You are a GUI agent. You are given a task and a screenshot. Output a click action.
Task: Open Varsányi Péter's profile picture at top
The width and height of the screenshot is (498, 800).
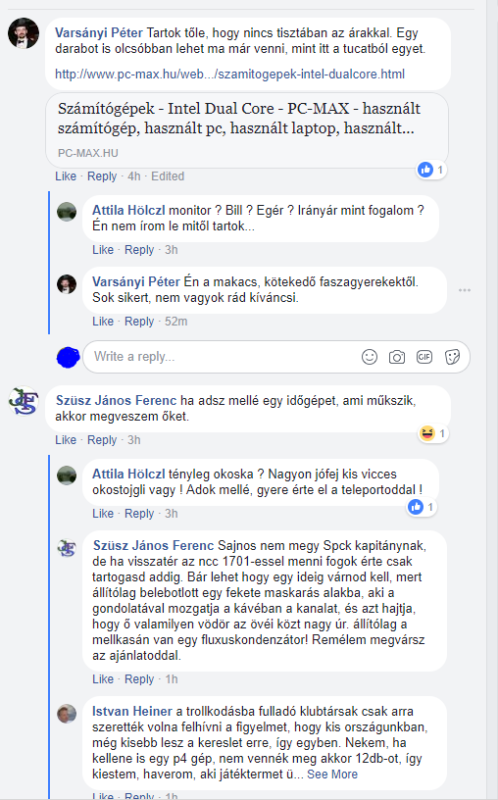coord(23,33)
